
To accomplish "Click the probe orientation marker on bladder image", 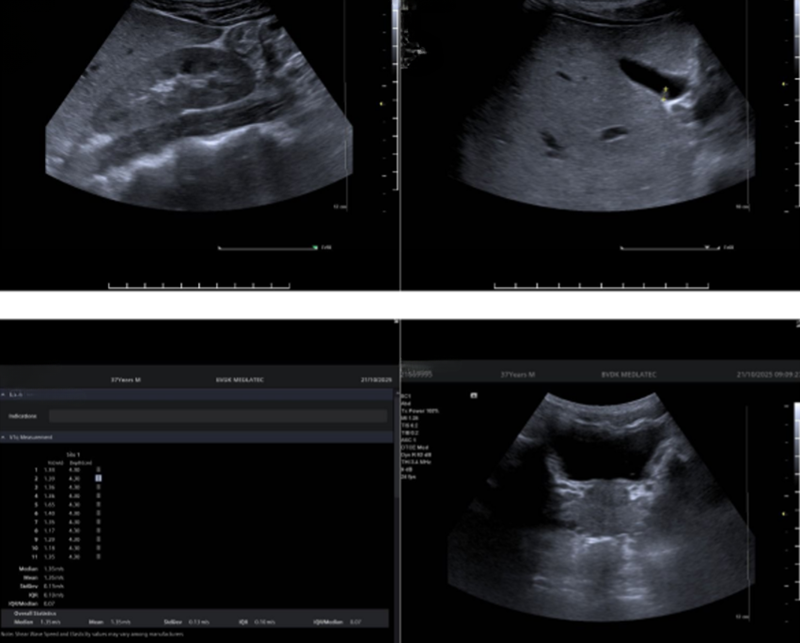I will click(474, 395).
